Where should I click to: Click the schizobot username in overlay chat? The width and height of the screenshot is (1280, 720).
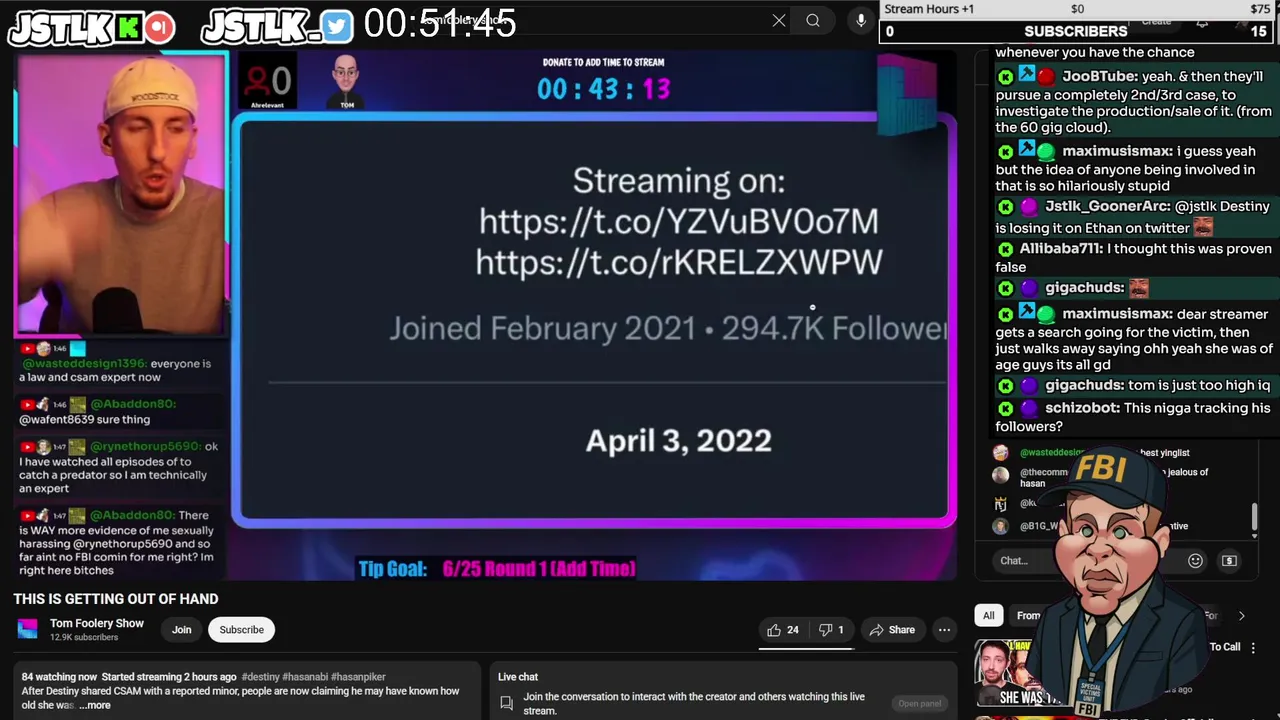(1080, 408)
